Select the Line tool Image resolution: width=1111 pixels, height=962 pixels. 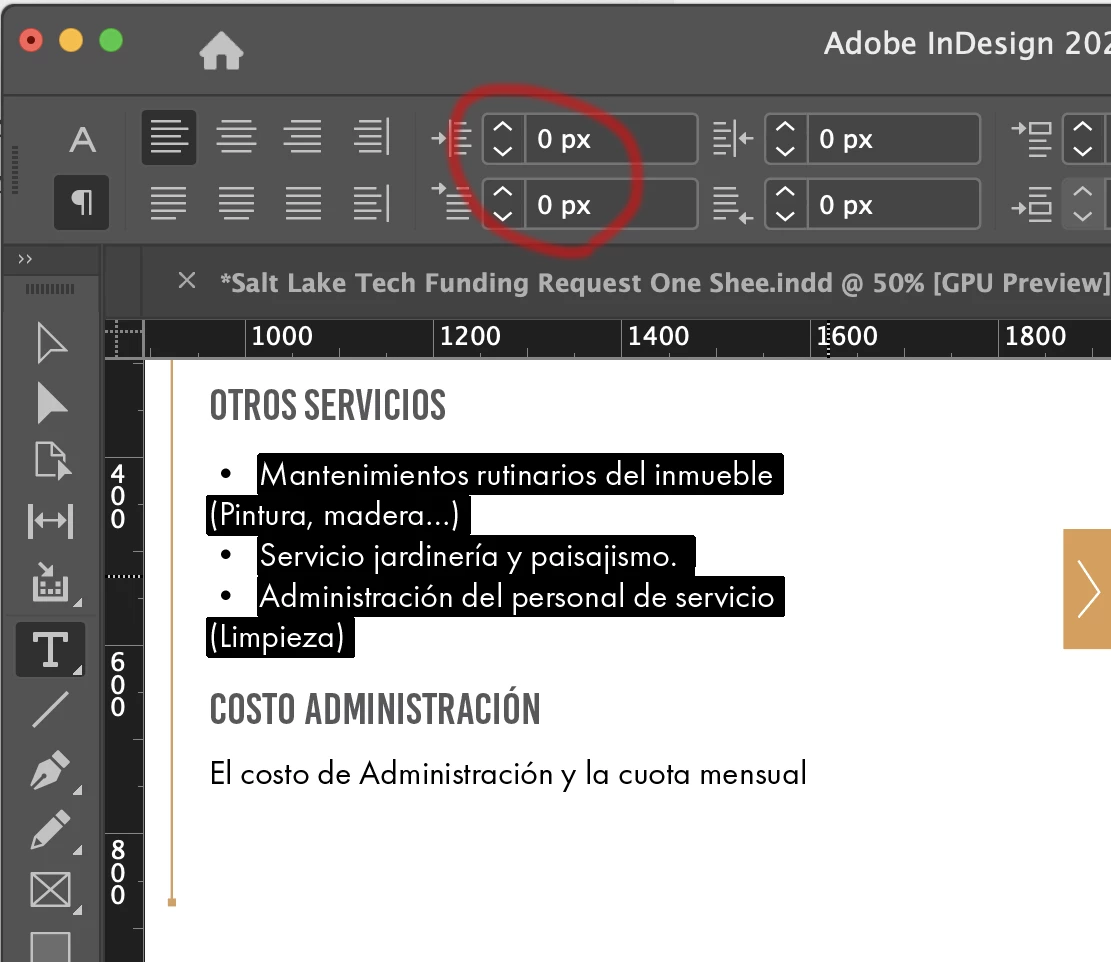click(x=51, y=709)
